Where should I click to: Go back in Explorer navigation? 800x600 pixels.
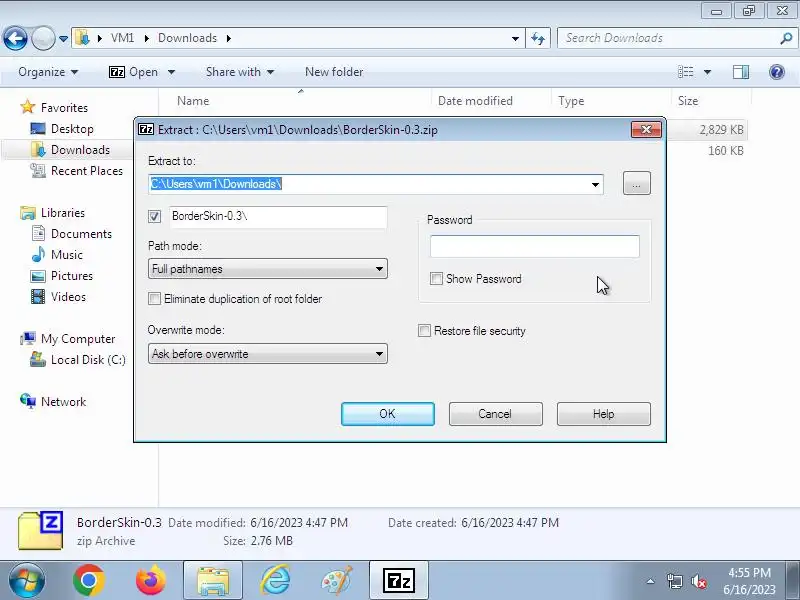(15, 38)
